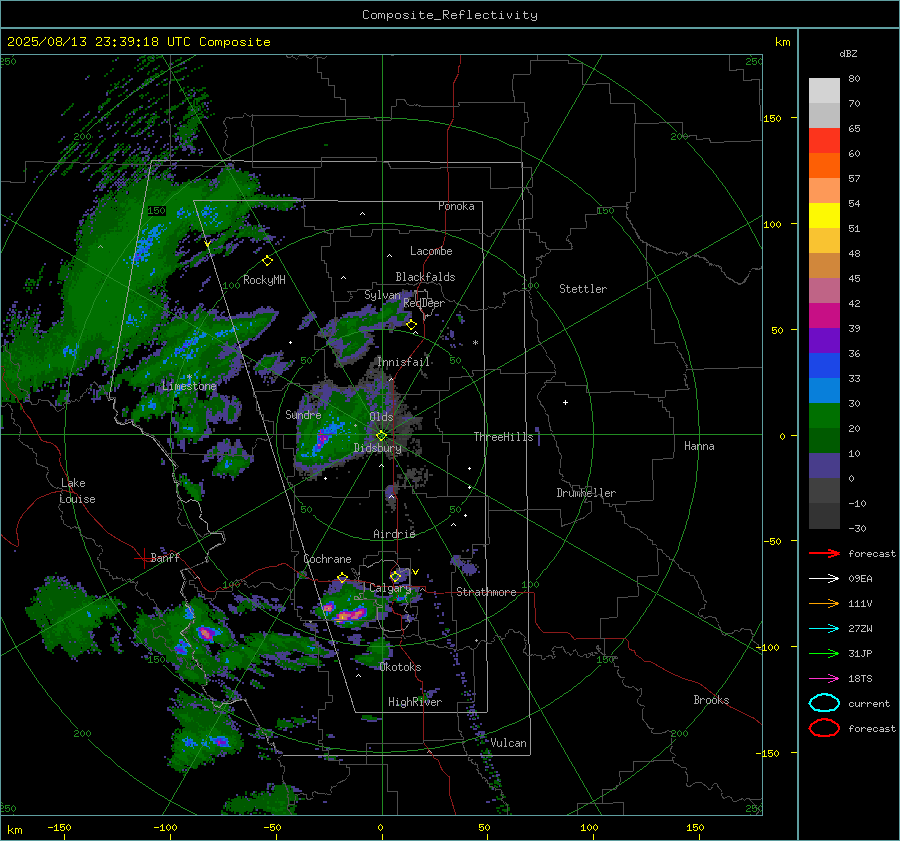Screen dimensions: 900x841
Task: Click the Sundre label
Action: (303, 414)
